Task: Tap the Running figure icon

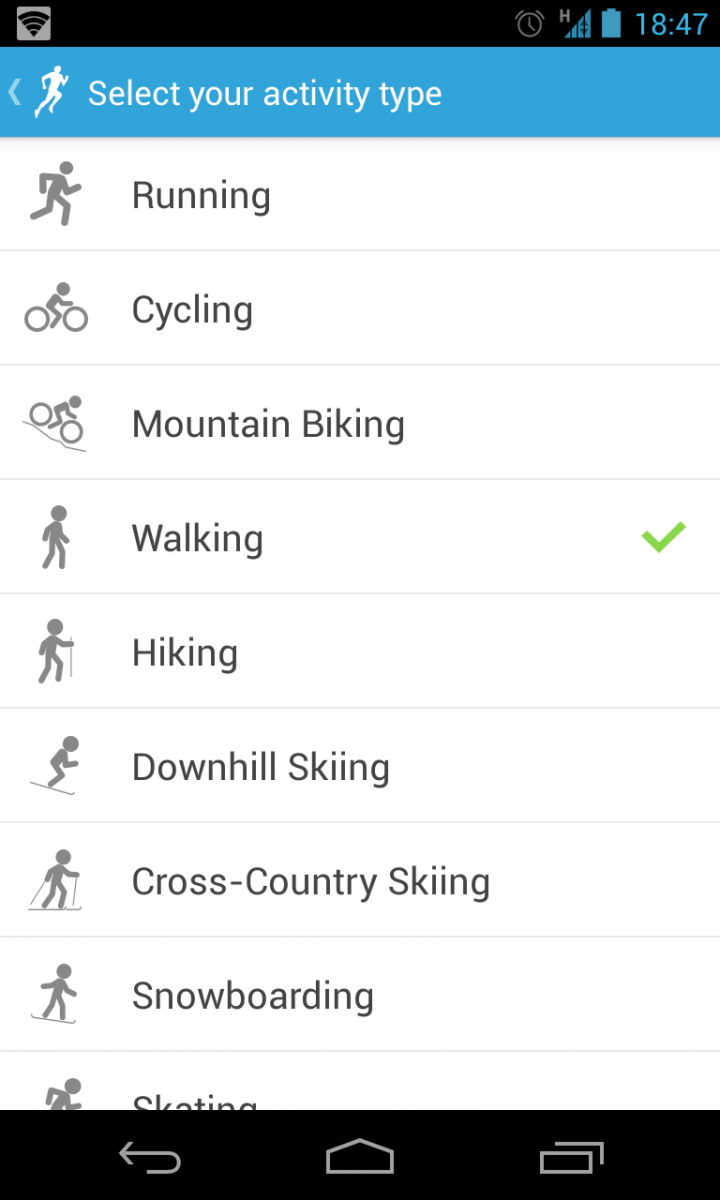Action: (x=55, y=194)
